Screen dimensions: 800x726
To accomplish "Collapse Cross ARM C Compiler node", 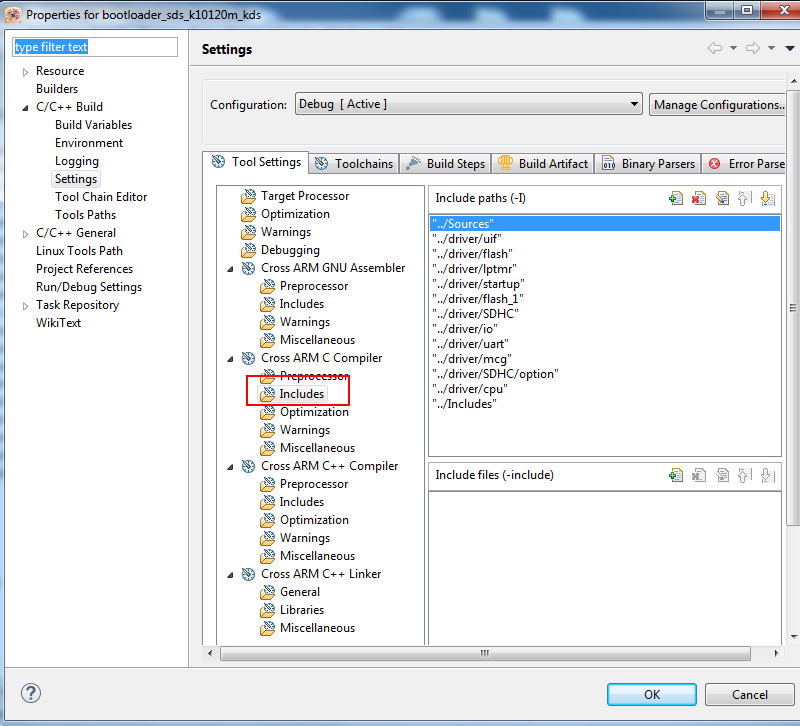I will pos(230,359).
